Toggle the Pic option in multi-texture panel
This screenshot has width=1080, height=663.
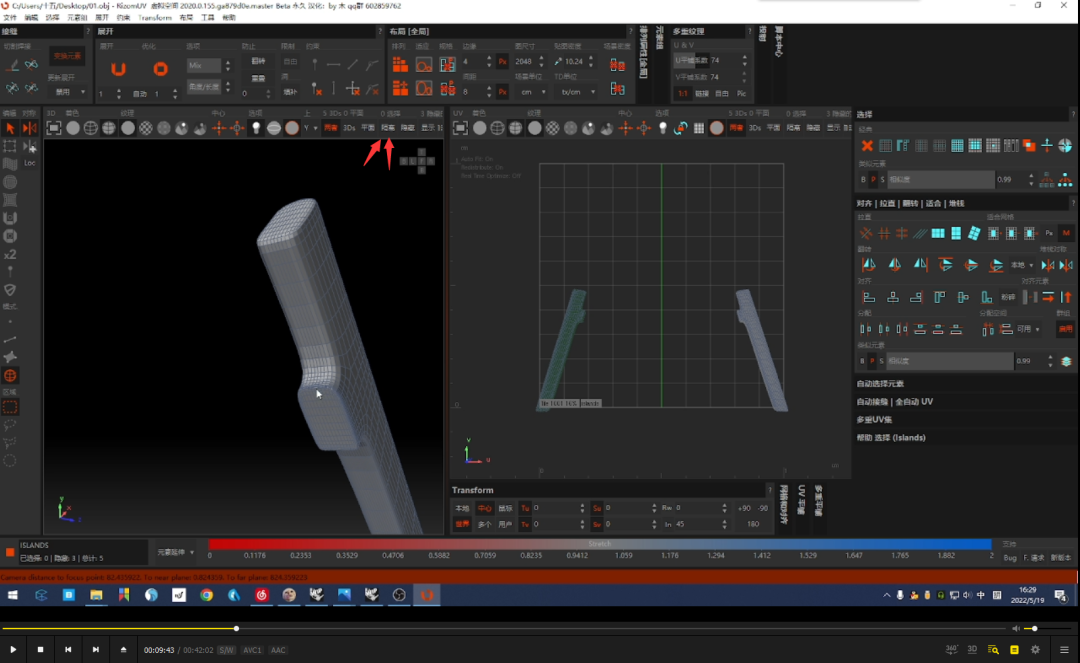(741, 94)
